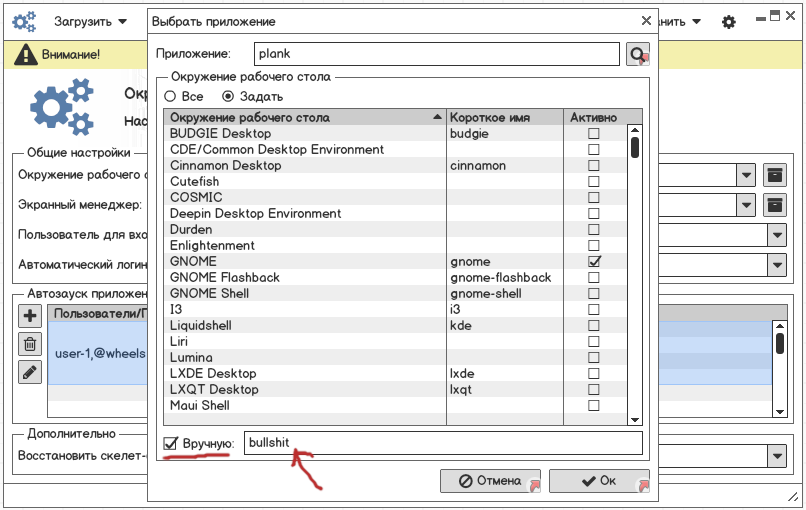
Task: Select the Lumina row
Action: tap(395, 357)
